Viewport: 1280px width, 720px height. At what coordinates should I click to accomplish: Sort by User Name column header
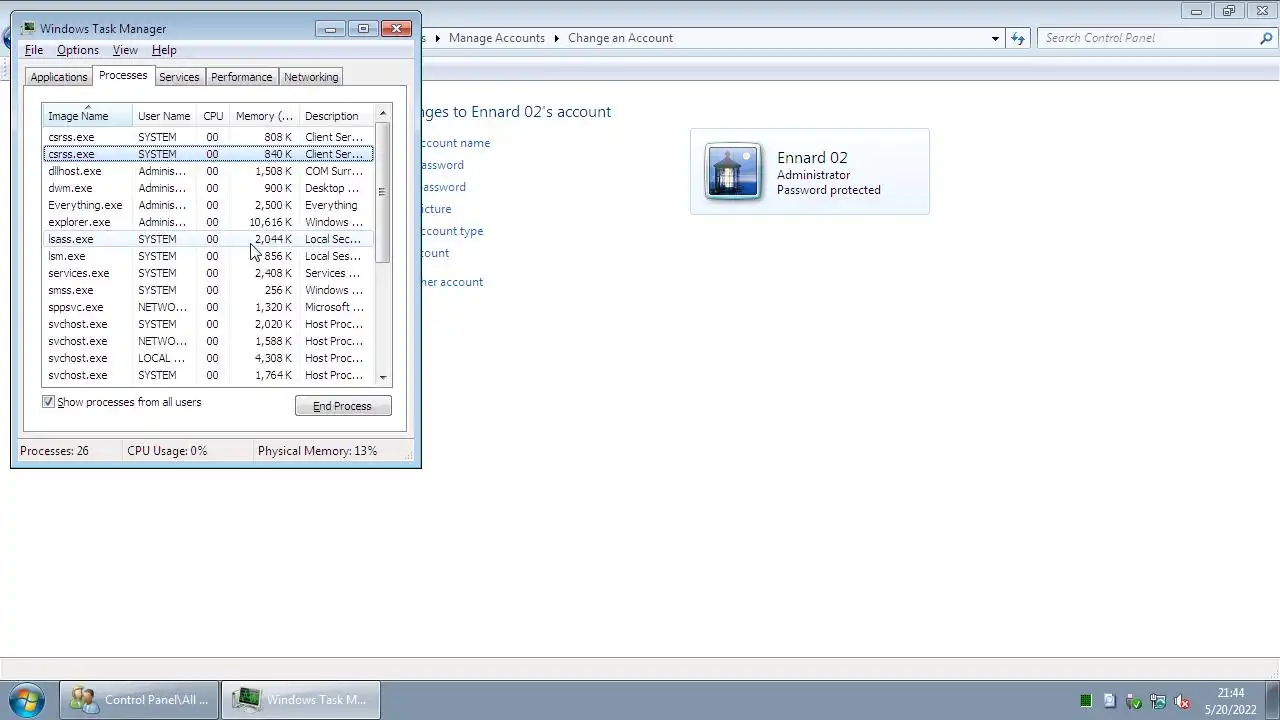click(x=164, y=116)
